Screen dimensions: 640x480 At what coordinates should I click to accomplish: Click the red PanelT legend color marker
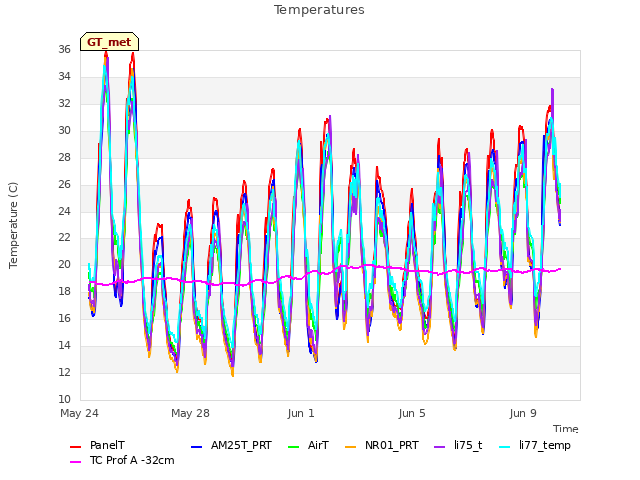[x=76, y=447]
